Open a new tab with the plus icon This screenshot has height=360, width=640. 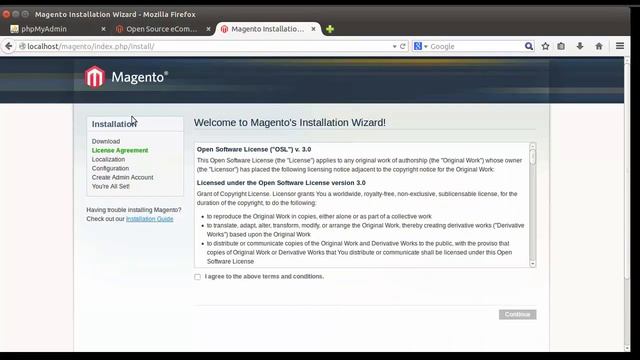(x=330, y=29)
